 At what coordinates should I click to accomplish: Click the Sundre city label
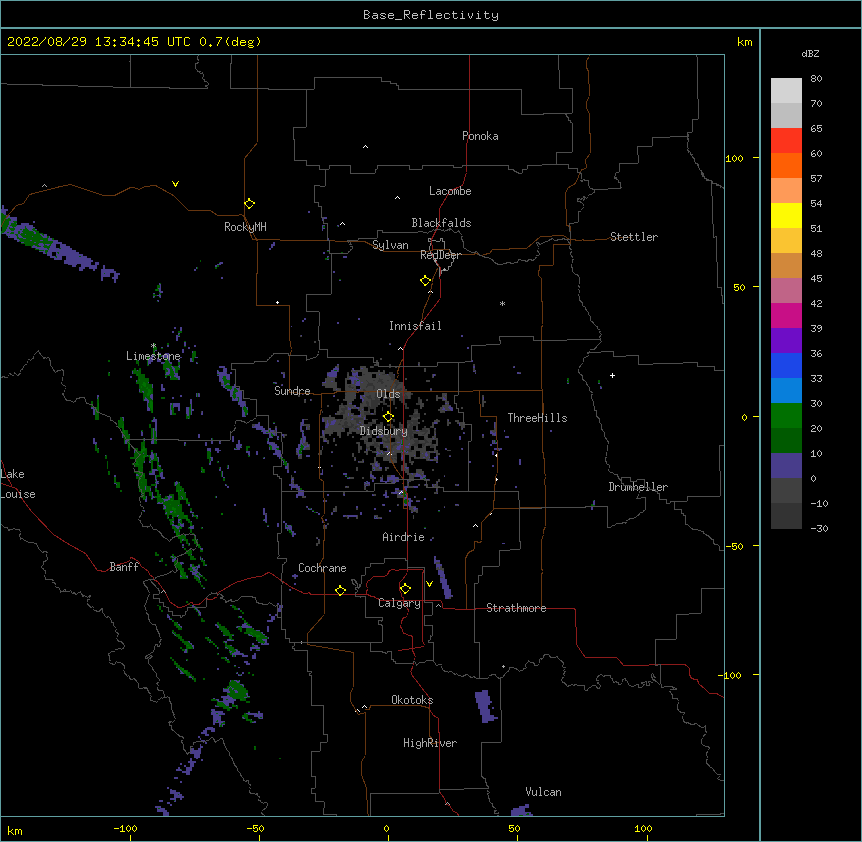292,391
